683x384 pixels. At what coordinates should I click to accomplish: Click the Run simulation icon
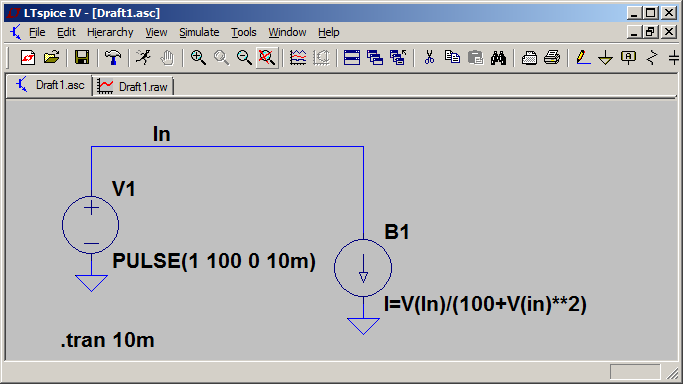(x=143, y=57)
